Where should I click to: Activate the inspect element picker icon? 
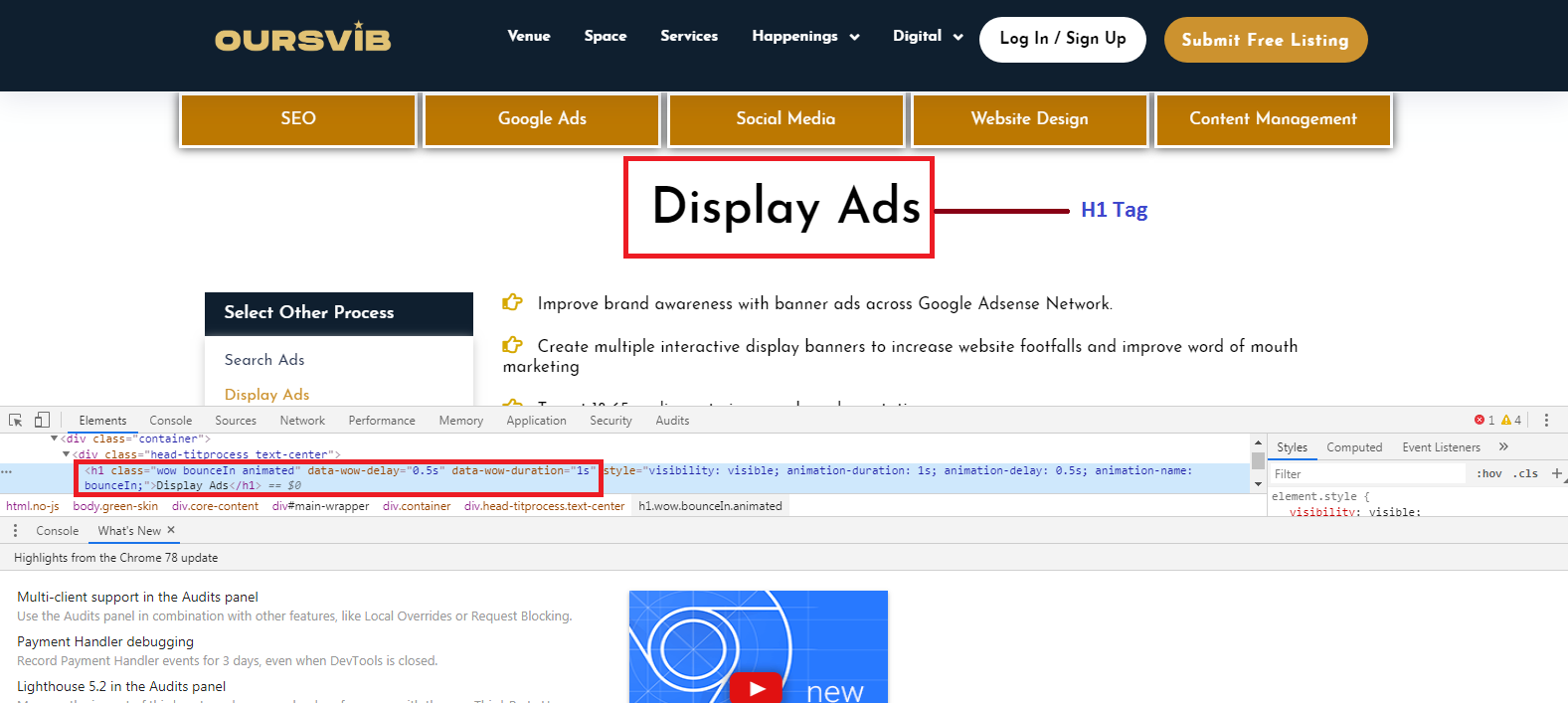[x=16, y=421]
